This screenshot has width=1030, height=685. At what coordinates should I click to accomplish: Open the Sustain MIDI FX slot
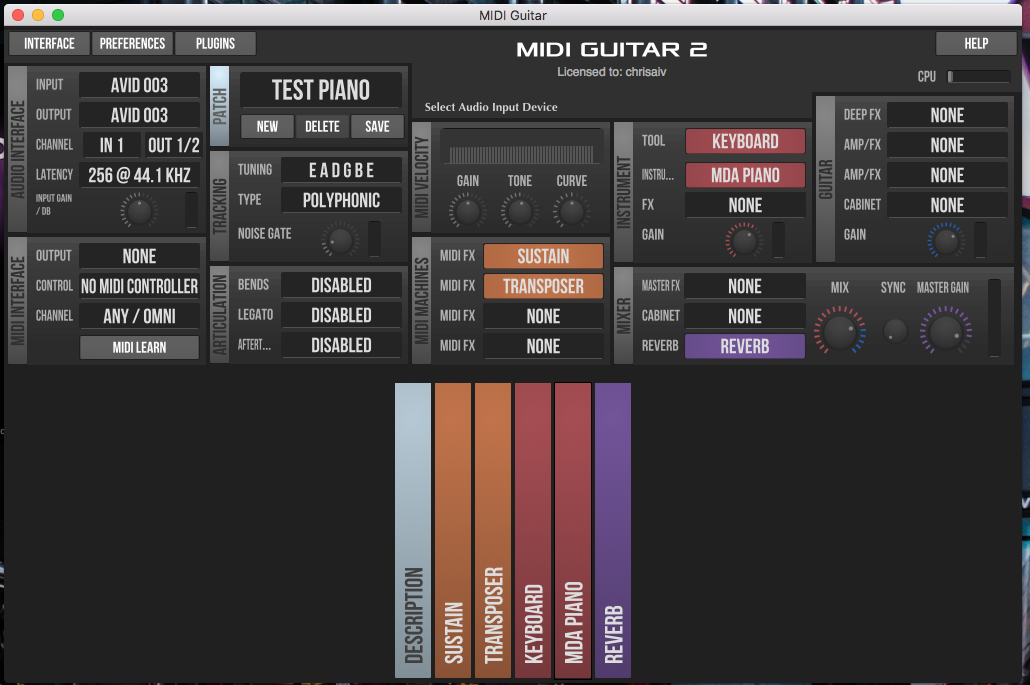(x=543, y=256)
